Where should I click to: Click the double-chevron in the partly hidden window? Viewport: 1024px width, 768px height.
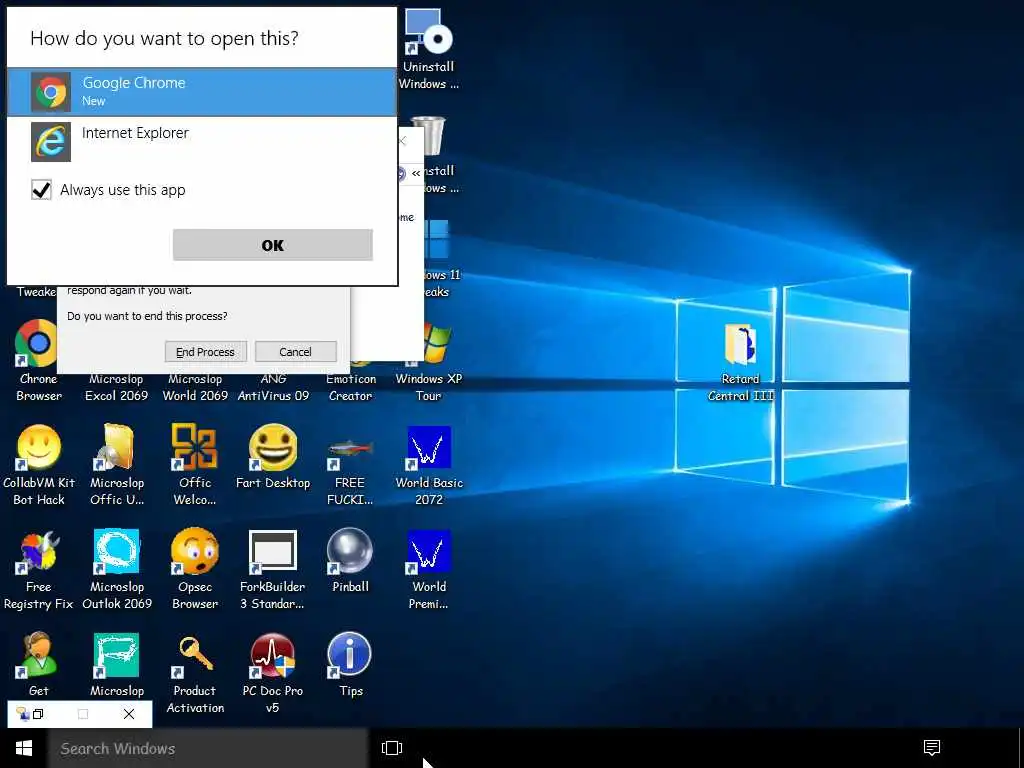point(416,174)
